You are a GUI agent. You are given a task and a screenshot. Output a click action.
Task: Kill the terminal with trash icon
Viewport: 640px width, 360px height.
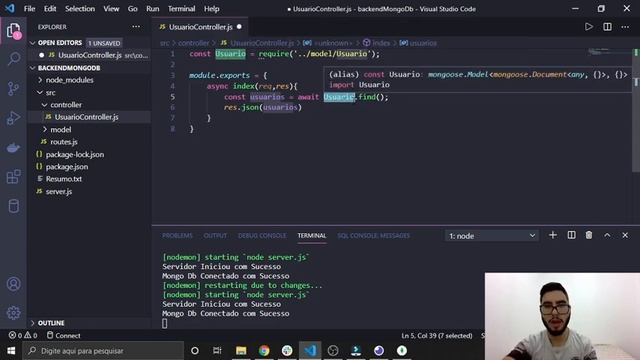tap(589, 235)
